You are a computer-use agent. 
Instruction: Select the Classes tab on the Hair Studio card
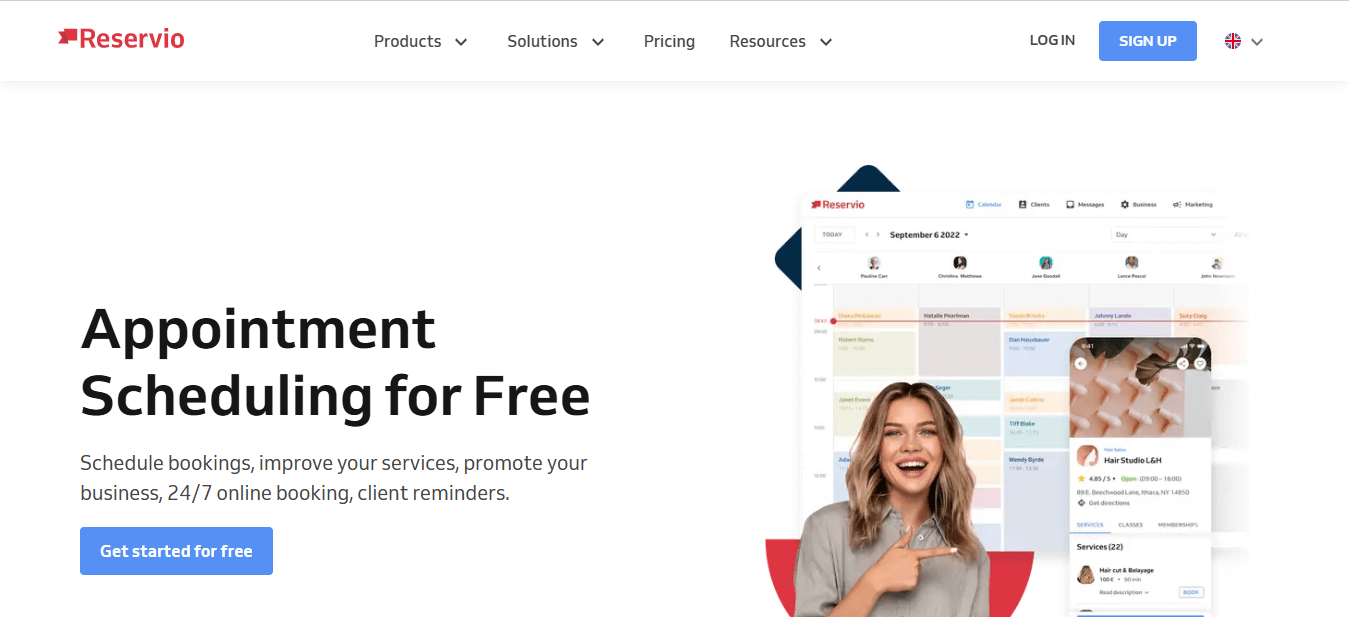coord(1130,525)
